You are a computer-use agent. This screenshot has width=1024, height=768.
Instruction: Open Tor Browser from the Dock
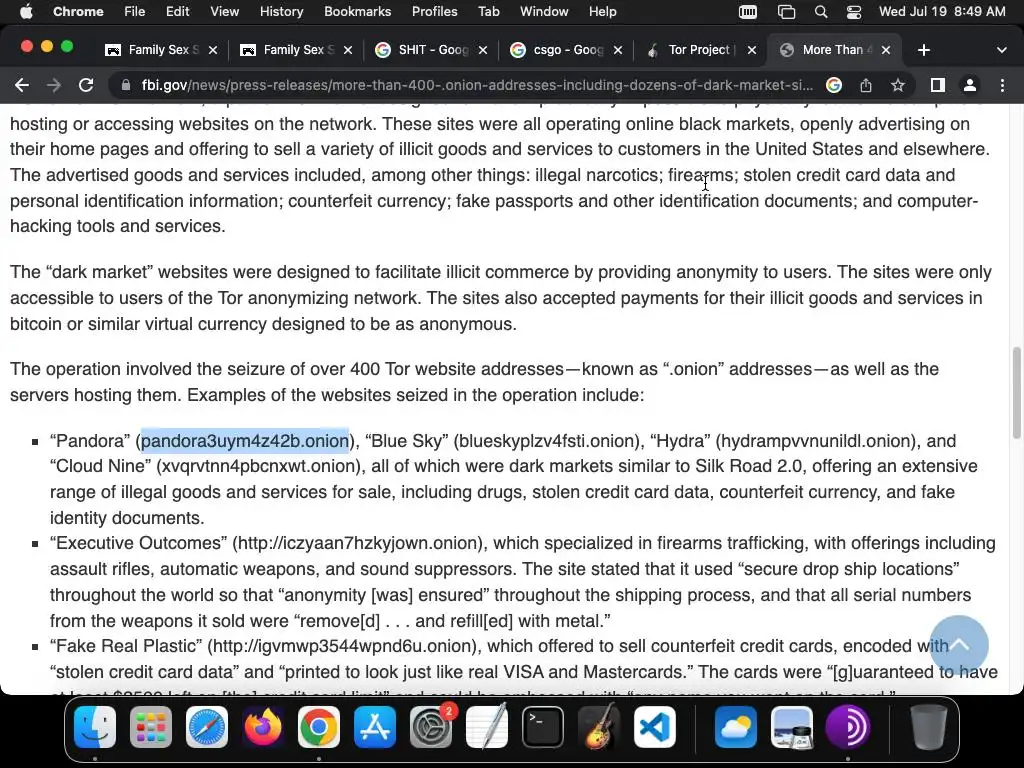point(848,727)
